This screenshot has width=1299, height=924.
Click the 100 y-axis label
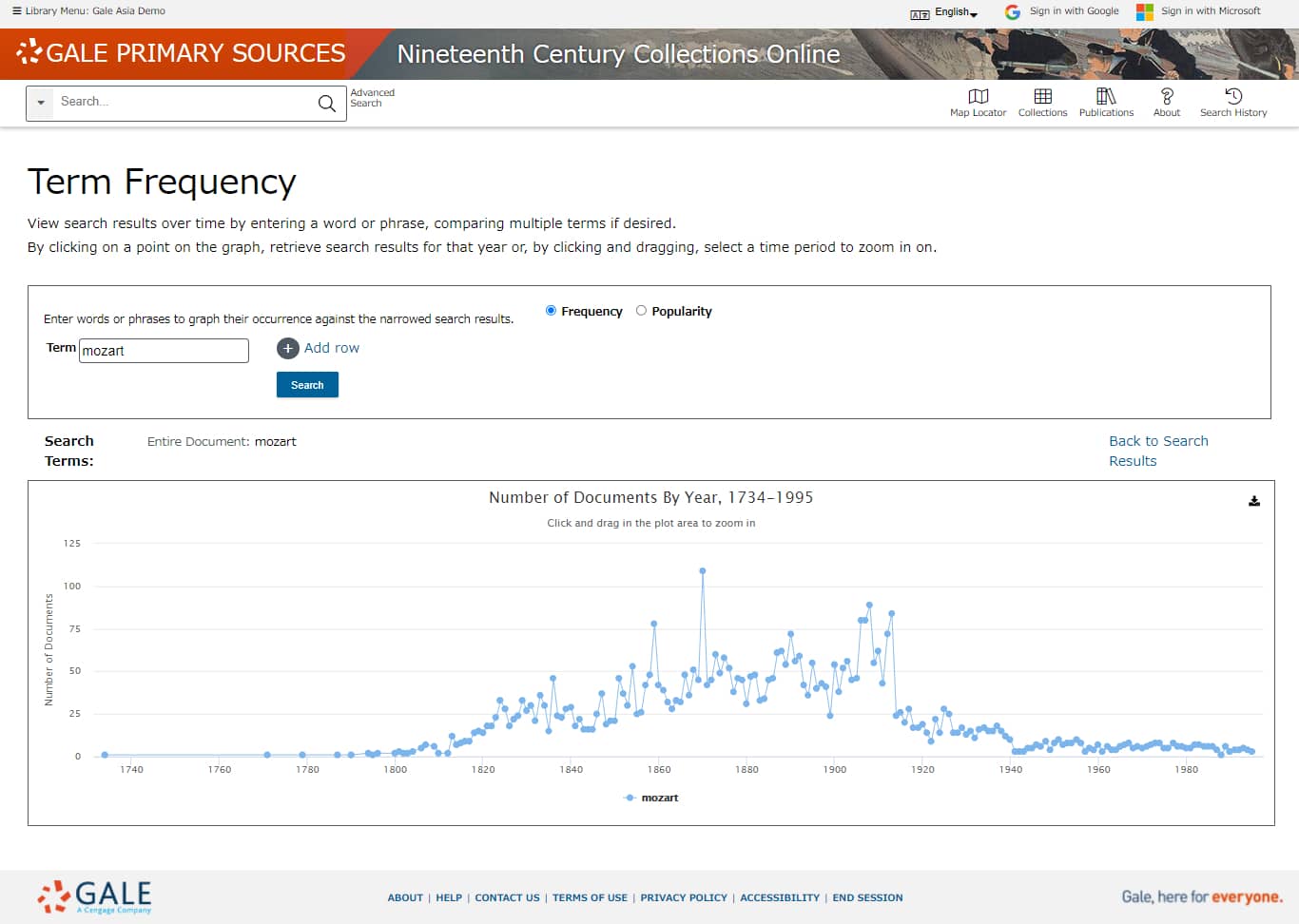tap(72, 587)
